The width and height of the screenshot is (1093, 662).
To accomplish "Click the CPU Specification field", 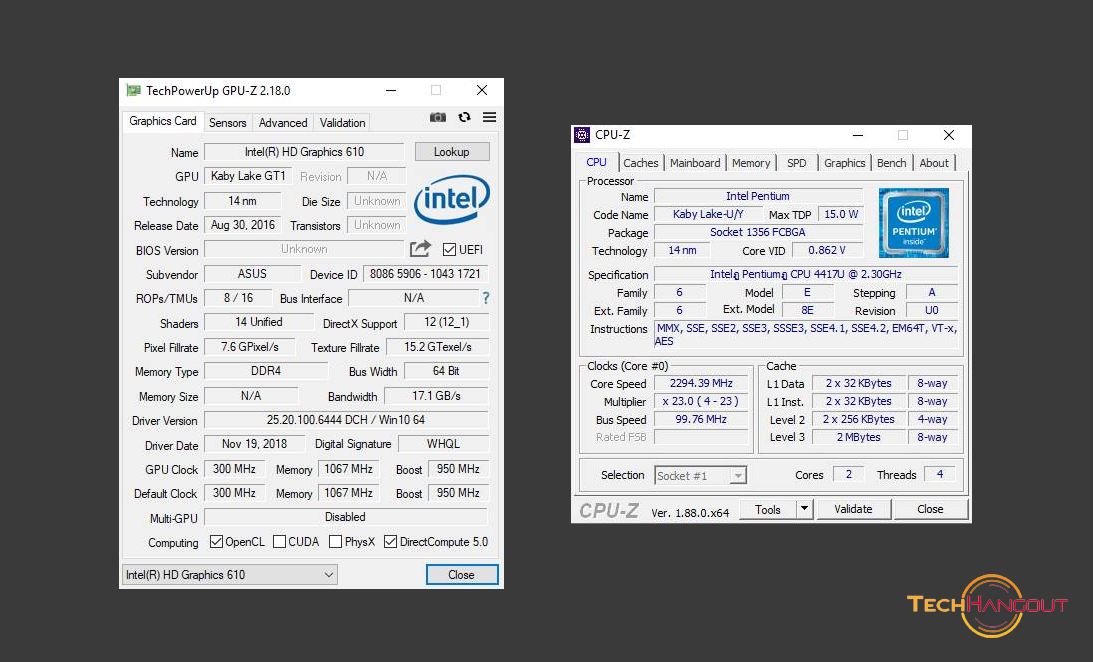I will 806,275.
